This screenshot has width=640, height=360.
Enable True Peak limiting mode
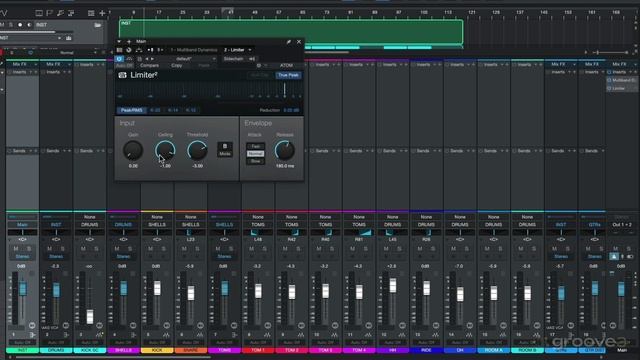tap(288, 75)
